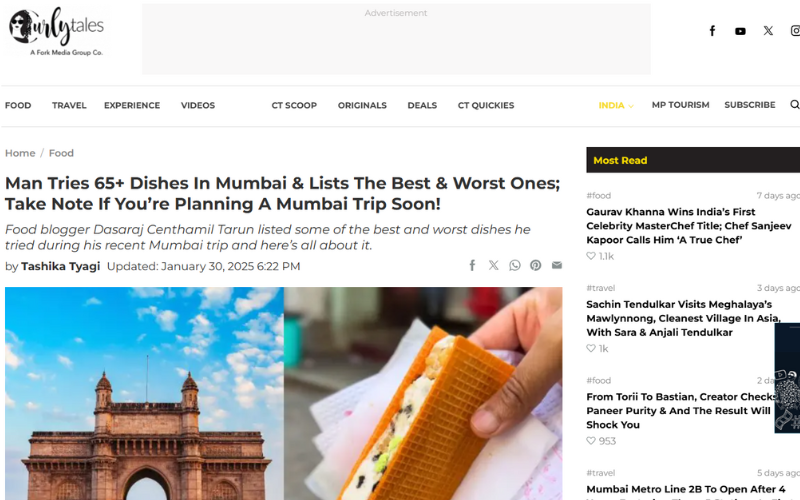Image resolution: width=800 pixels, height=500 pixels.
Task: Like the Gaurav Khanna MasterChef story heart
Action: (x=591, y=256)
